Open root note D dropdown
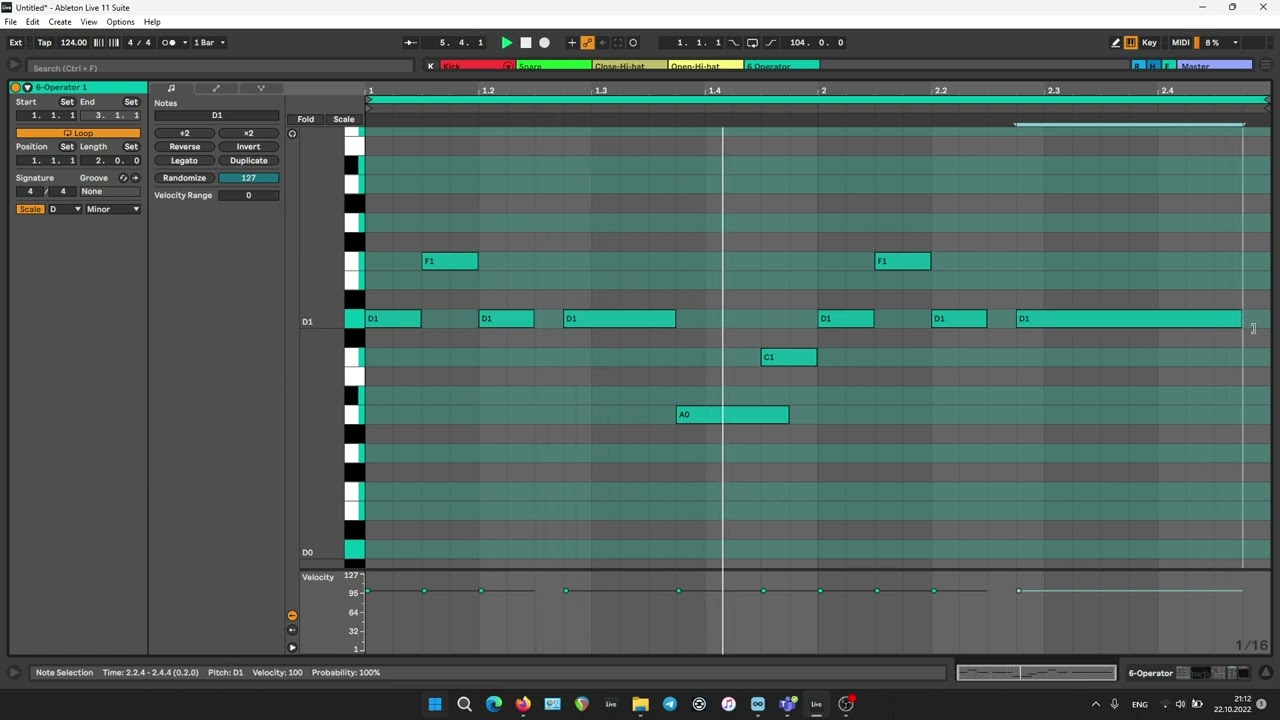Screen dimensions: 1280x720 (65, 209)
